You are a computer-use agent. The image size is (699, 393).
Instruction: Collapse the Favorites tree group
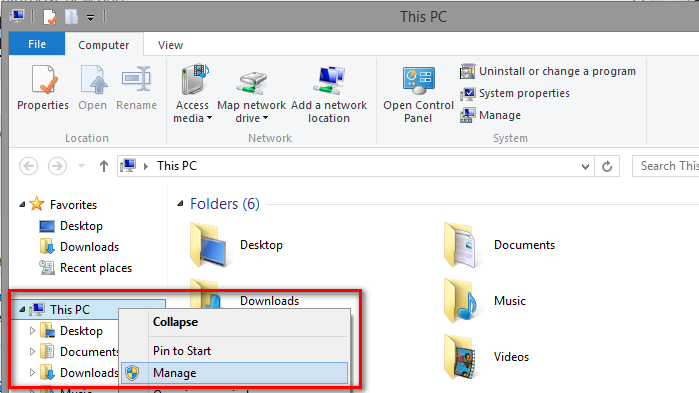click(x=22, y=205)
